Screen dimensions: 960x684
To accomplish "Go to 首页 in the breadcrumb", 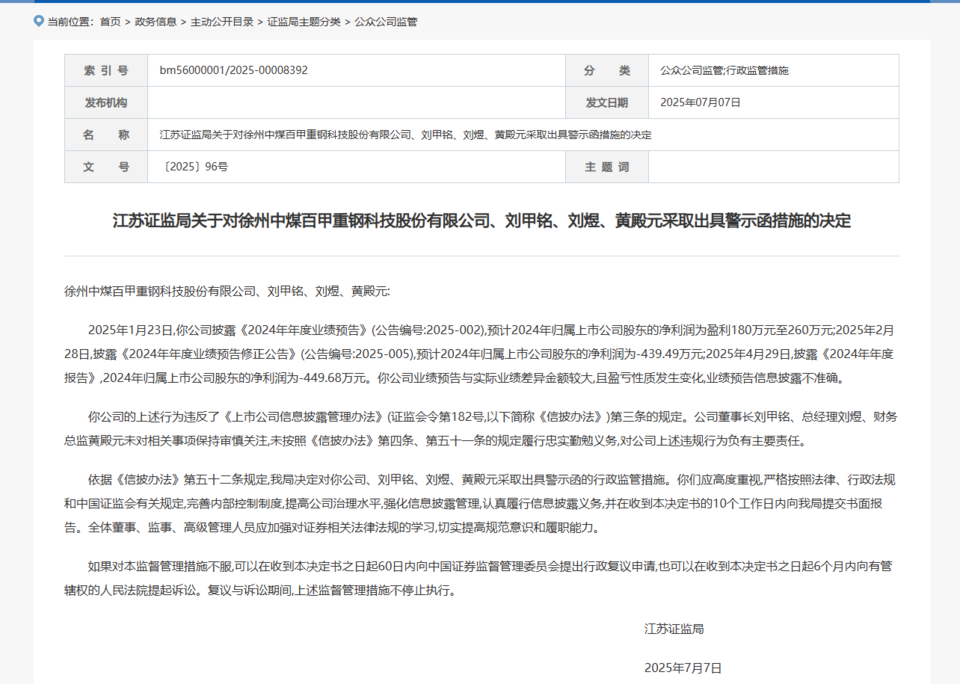I will coord(110,22).
